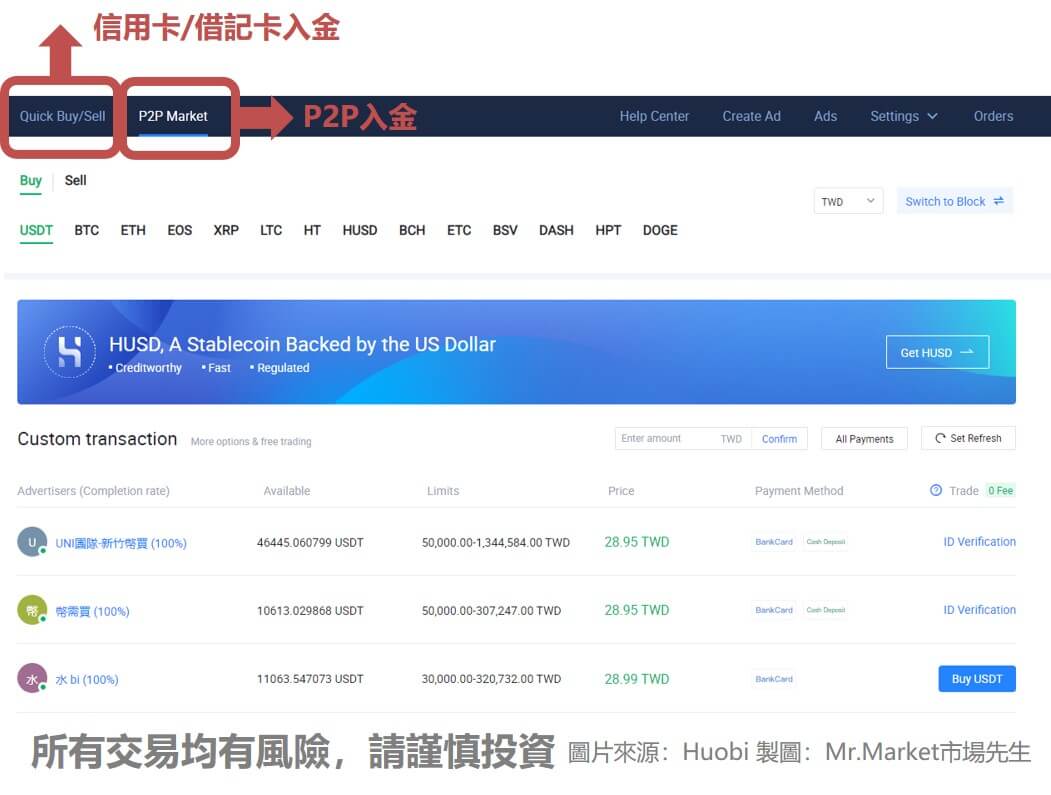Select the LTC coin tab
This screenshot has width=1051, height=795.
click(x=271, y=231)
